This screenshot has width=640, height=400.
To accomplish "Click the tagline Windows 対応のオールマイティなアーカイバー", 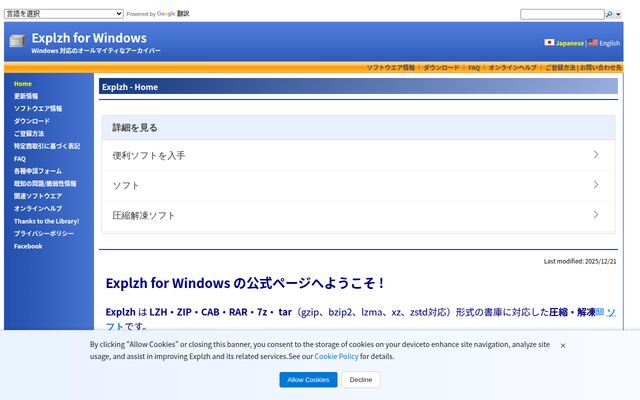I will coord(96,51).
